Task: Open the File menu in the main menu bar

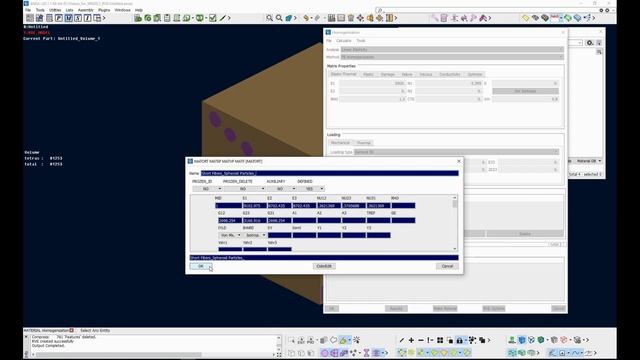Action: tap(28, 10)
